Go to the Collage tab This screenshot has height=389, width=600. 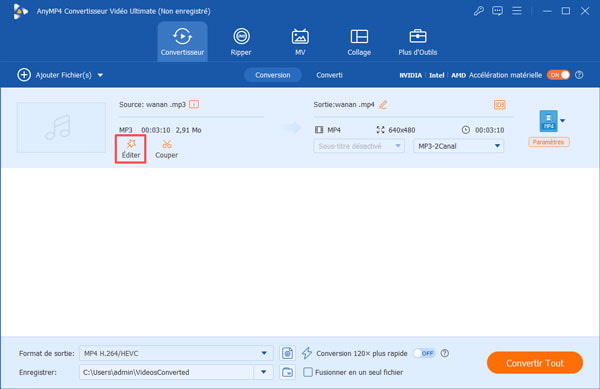(x=359, y=42)
